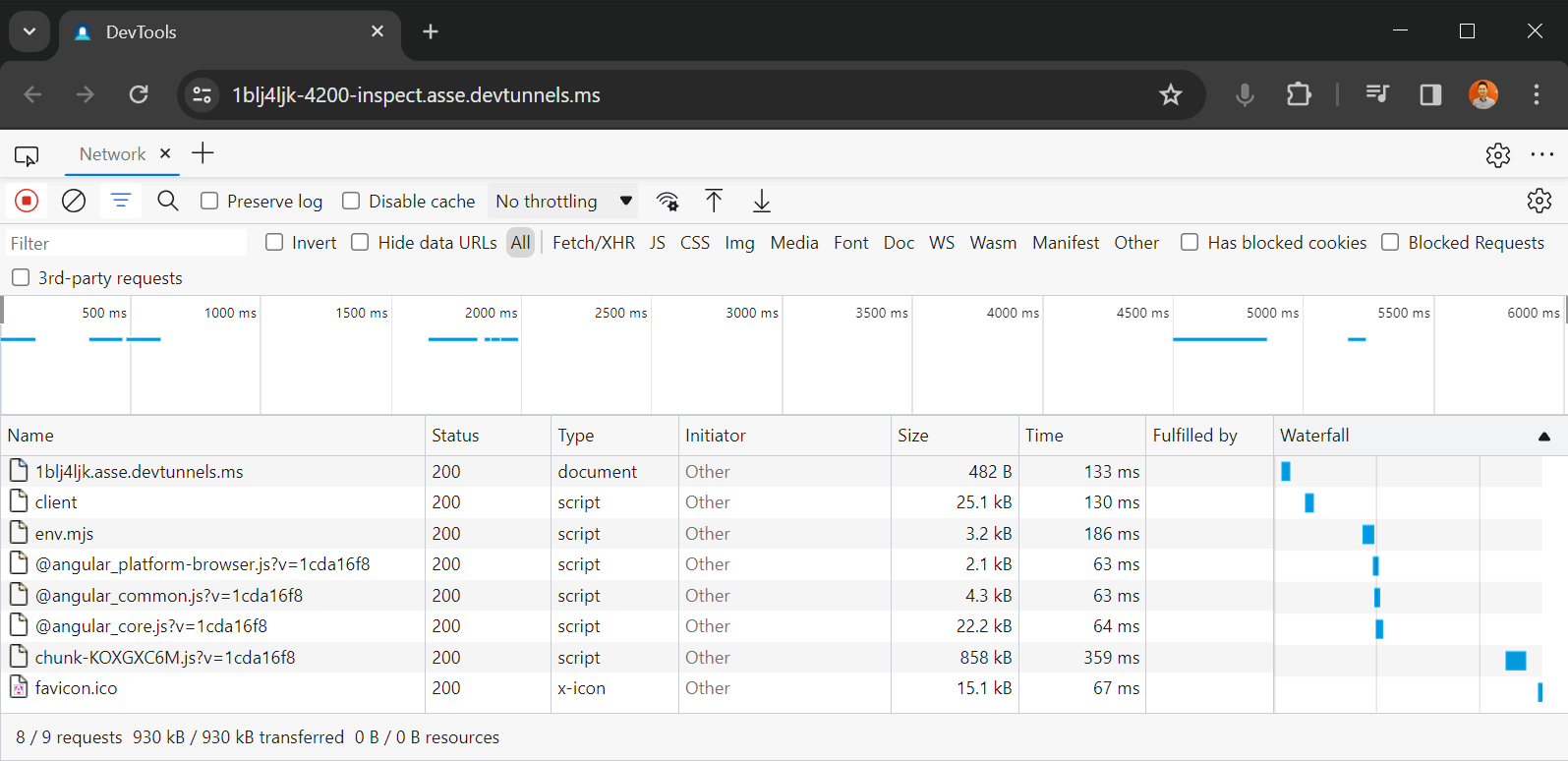The image size is (1568, 761).
Task: Close the Network tab
Action: tap(165, 153)
